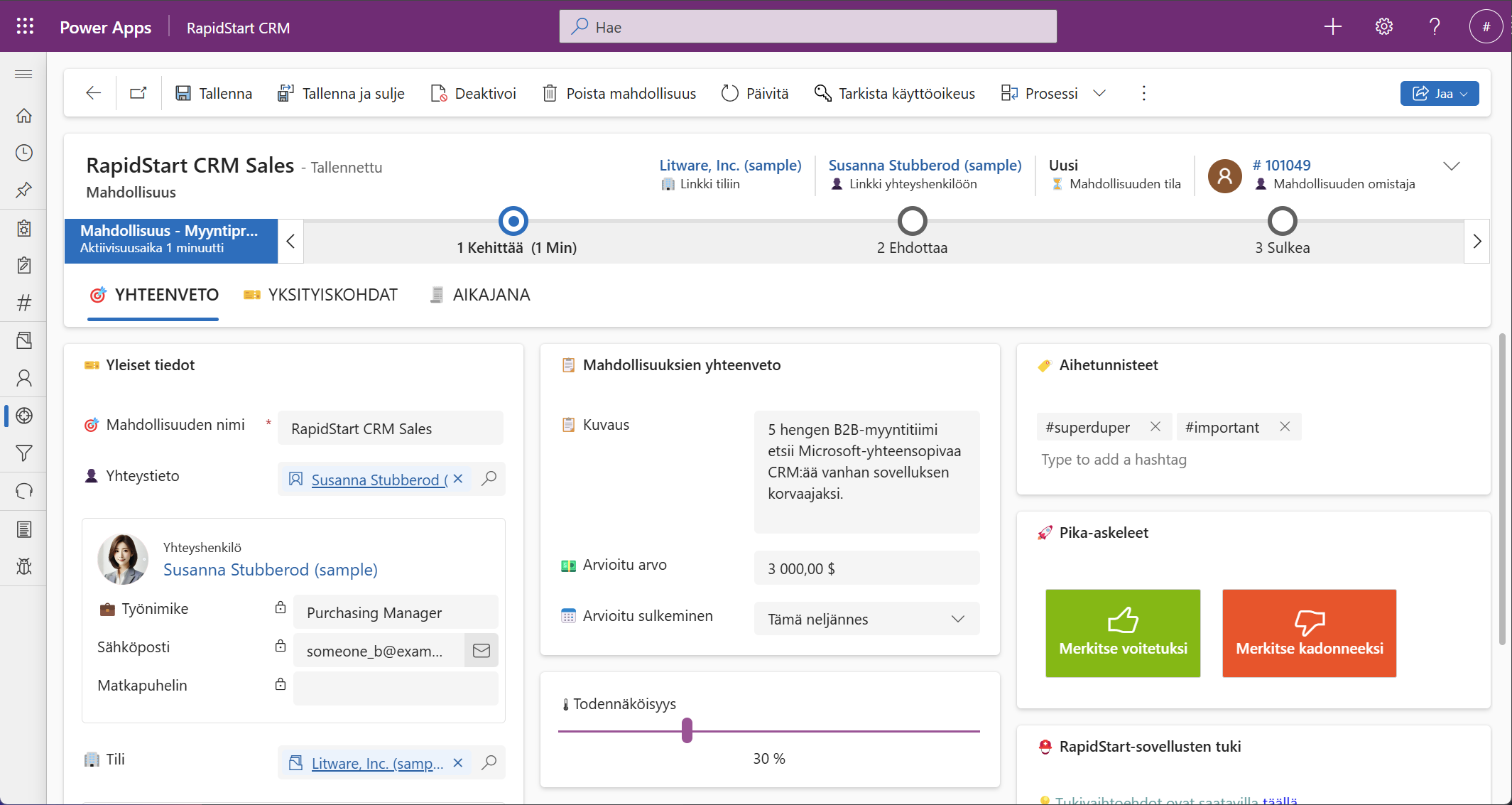Screen dimensions: 1512x805
Task: Open the Home icon in the sidebar
Action: coord(23,115)
